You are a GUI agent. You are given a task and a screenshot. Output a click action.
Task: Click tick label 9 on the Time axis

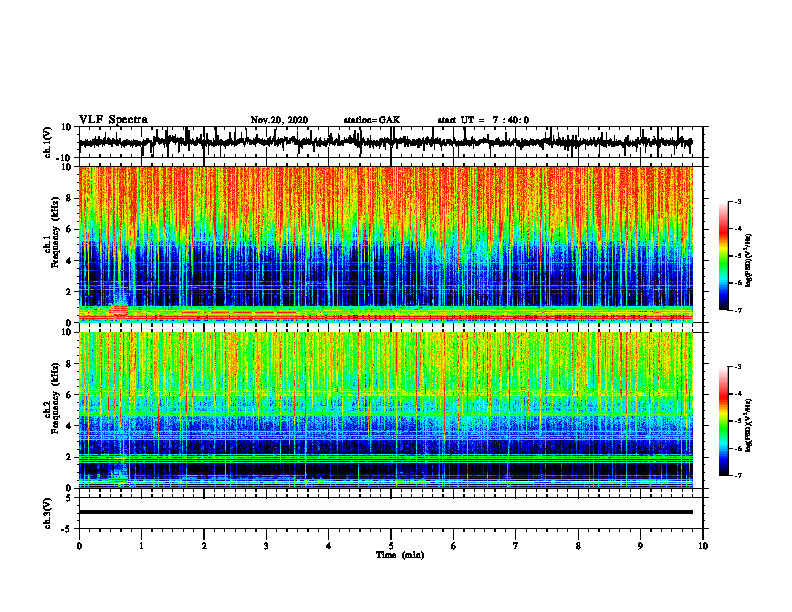click(x=640, y=546)
